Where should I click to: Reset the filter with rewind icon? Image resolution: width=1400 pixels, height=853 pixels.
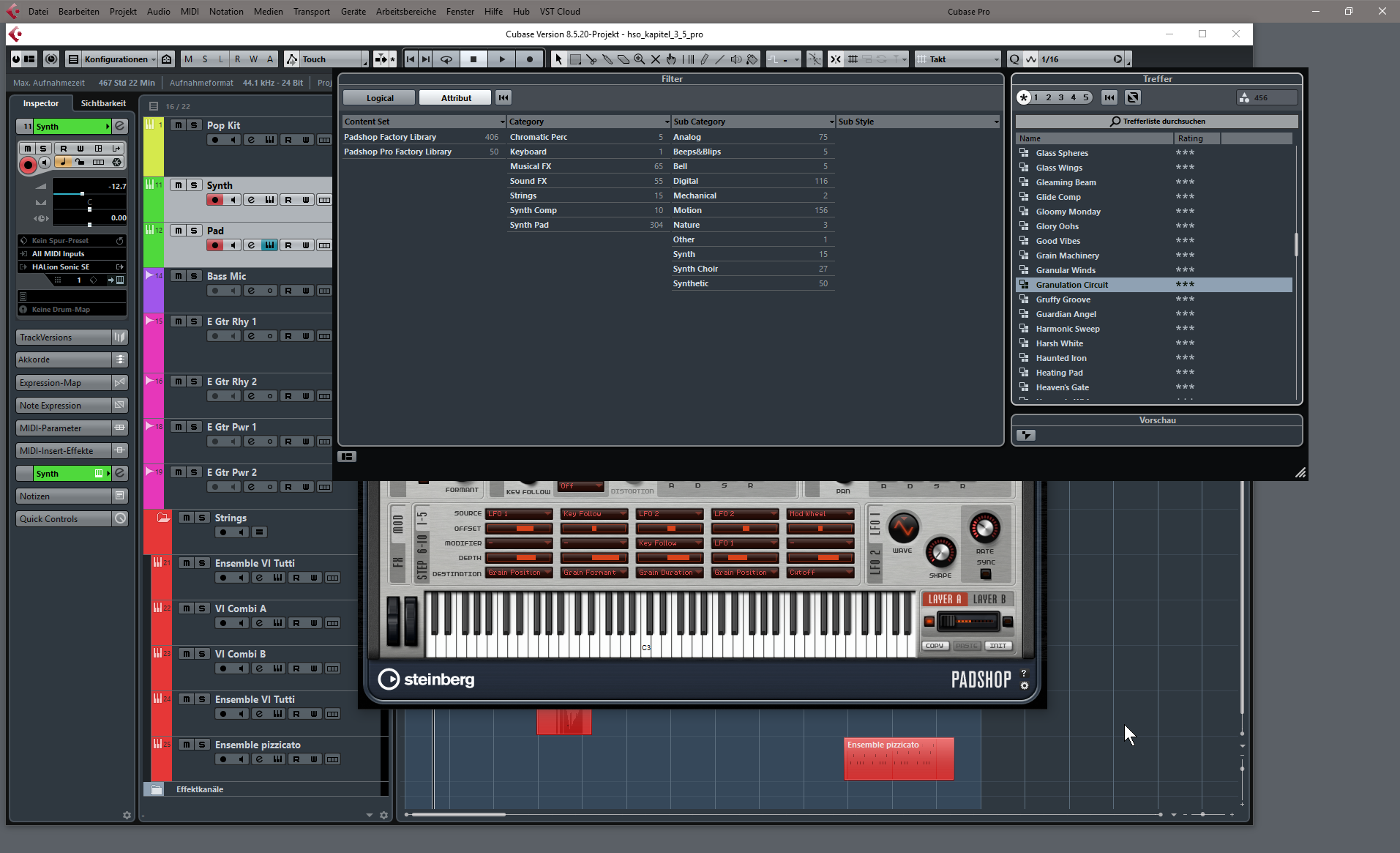pos(504,98)
